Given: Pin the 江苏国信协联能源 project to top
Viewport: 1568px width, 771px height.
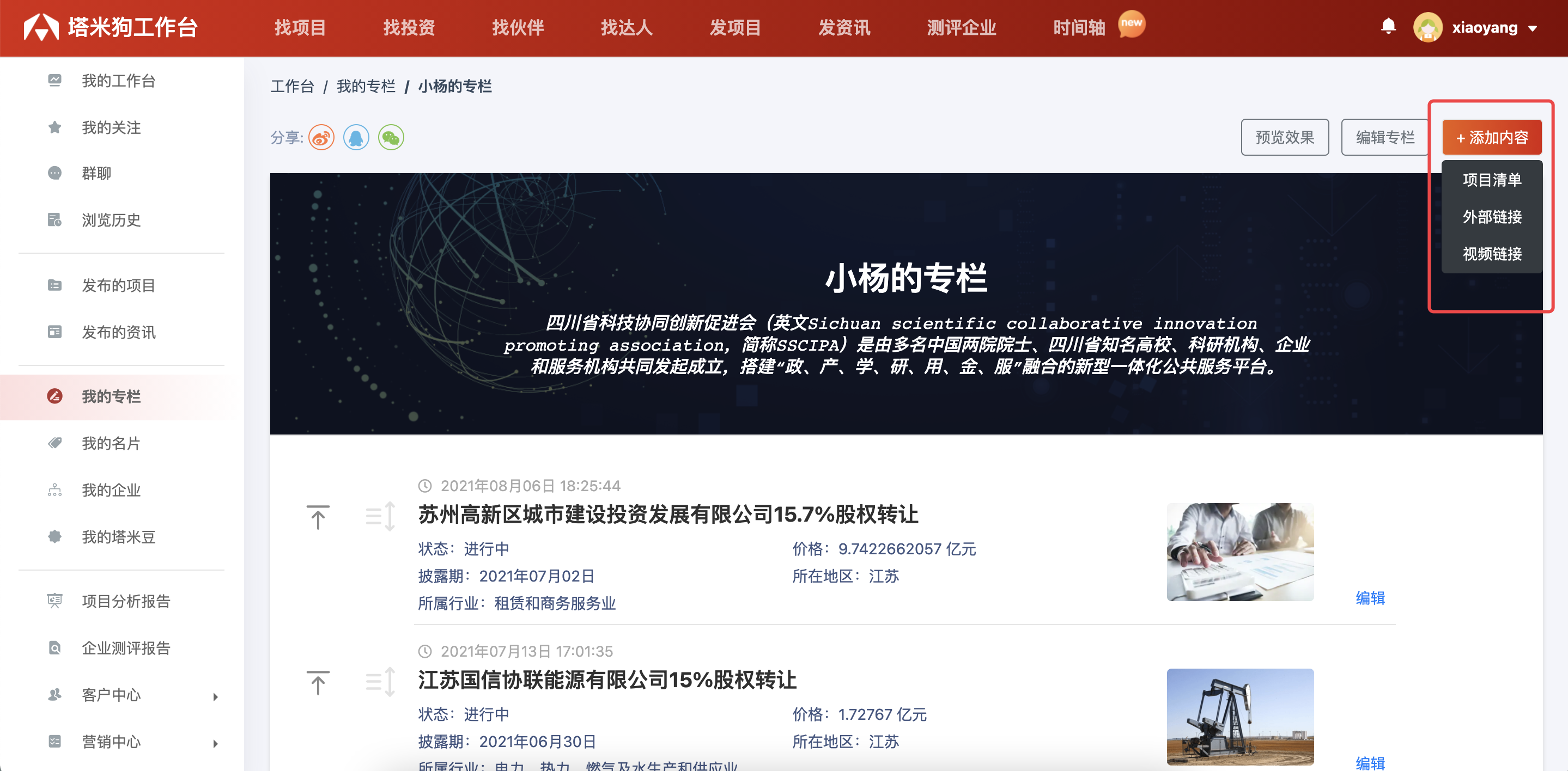Looking at the screenshot, I should click(318, 683).
